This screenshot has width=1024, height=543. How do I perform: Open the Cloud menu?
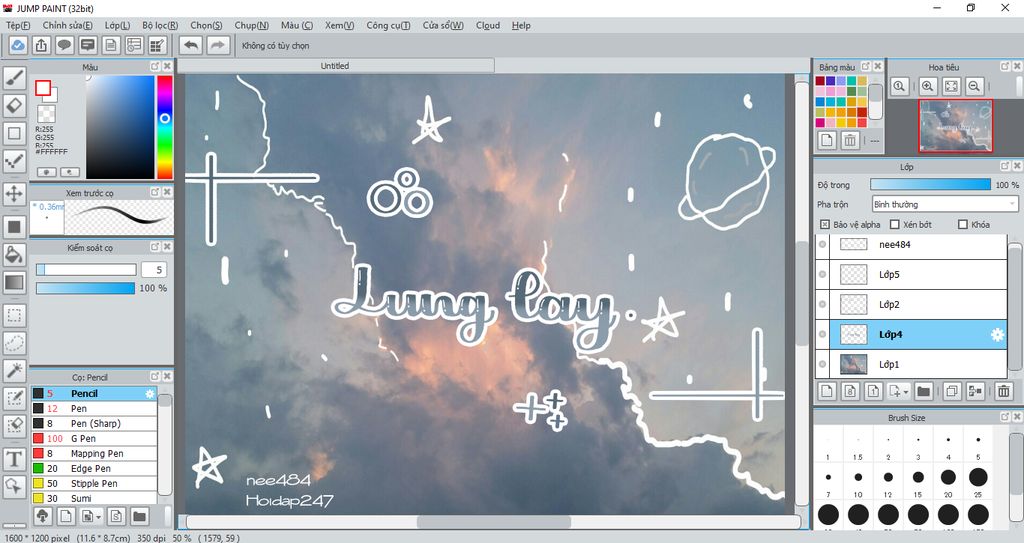point(488,25)
